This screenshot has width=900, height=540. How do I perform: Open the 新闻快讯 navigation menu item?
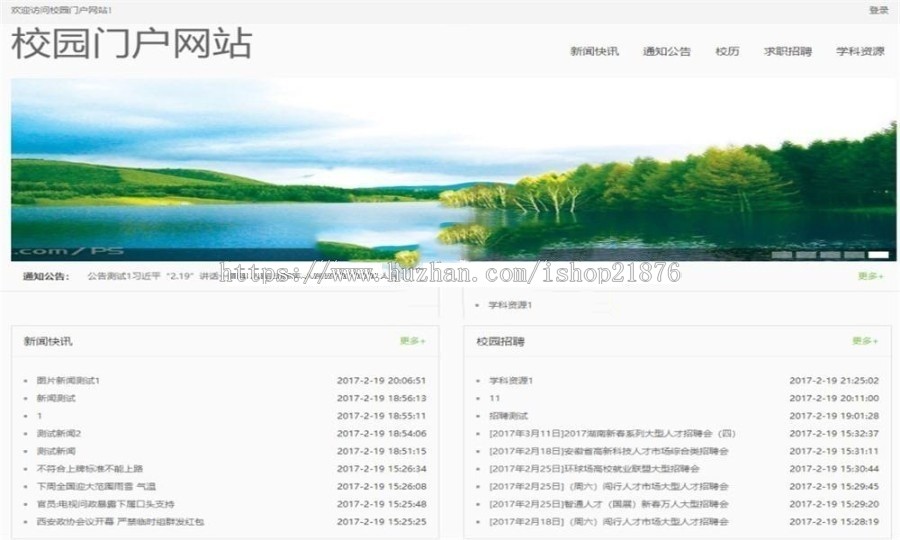point(595,52)
